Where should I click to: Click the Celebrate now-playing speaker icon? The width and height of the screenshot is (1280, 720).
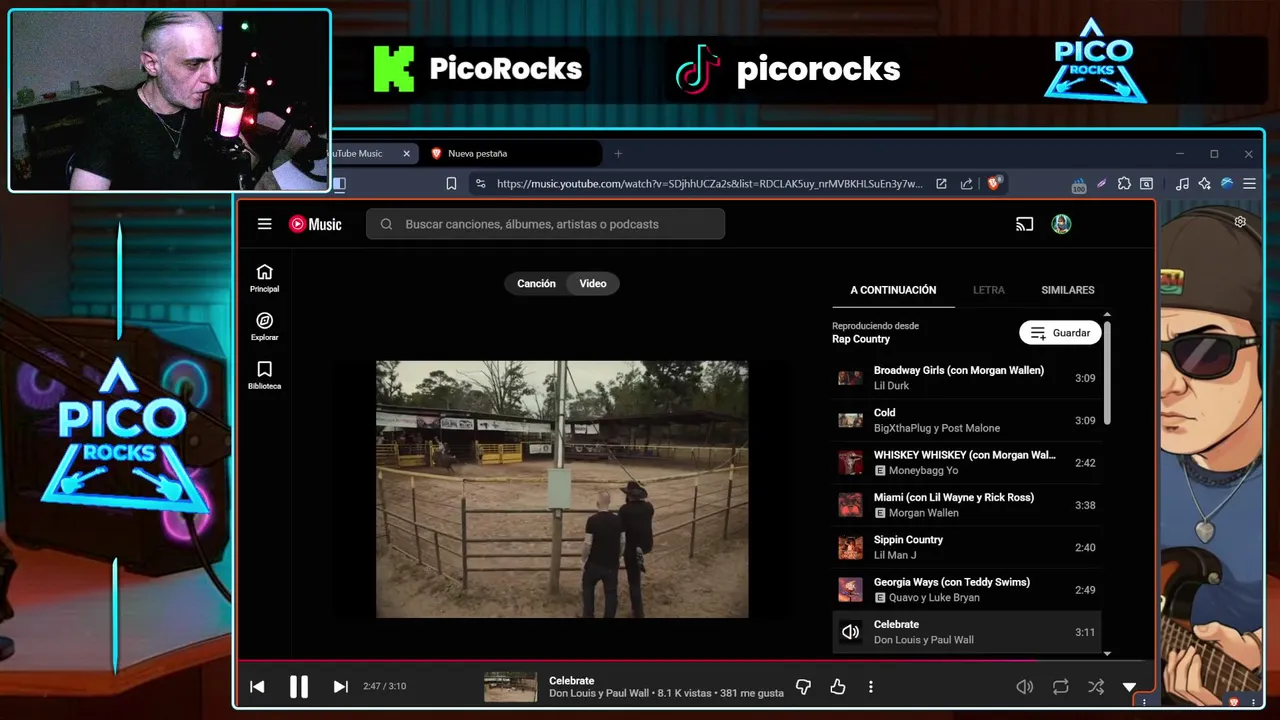coord(850,632)
